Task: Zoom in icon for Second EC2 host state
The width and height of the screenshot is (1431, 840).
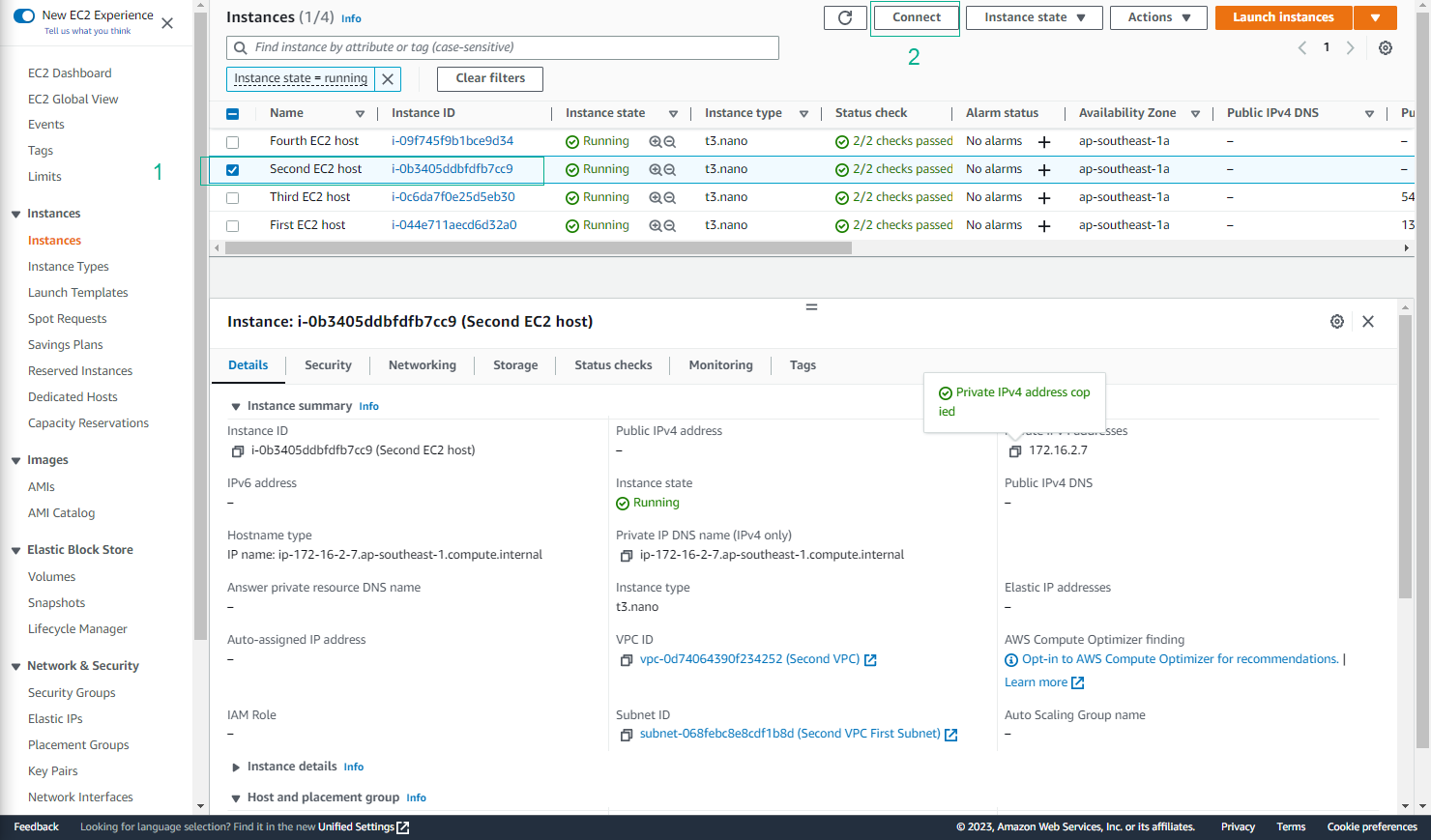Action: pyautogui.click(x=656, y=169)
